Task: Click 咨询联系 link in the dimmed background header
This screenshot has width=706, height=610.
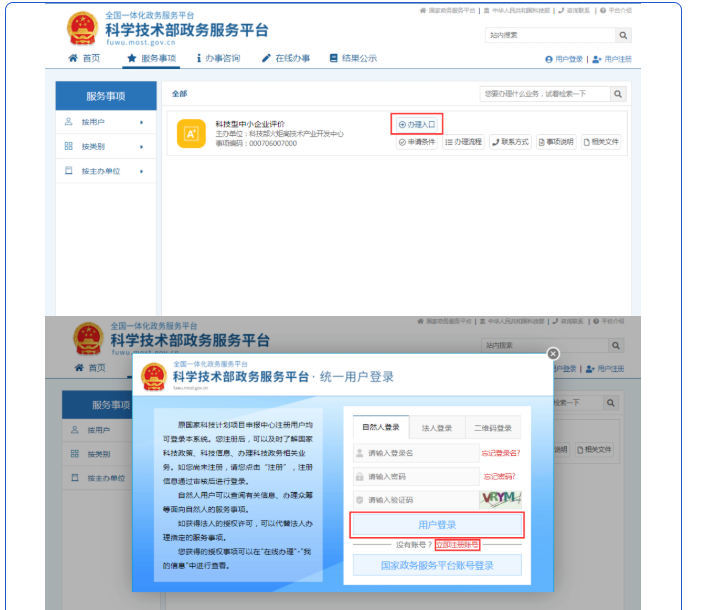Action: (x=568, y=321)
